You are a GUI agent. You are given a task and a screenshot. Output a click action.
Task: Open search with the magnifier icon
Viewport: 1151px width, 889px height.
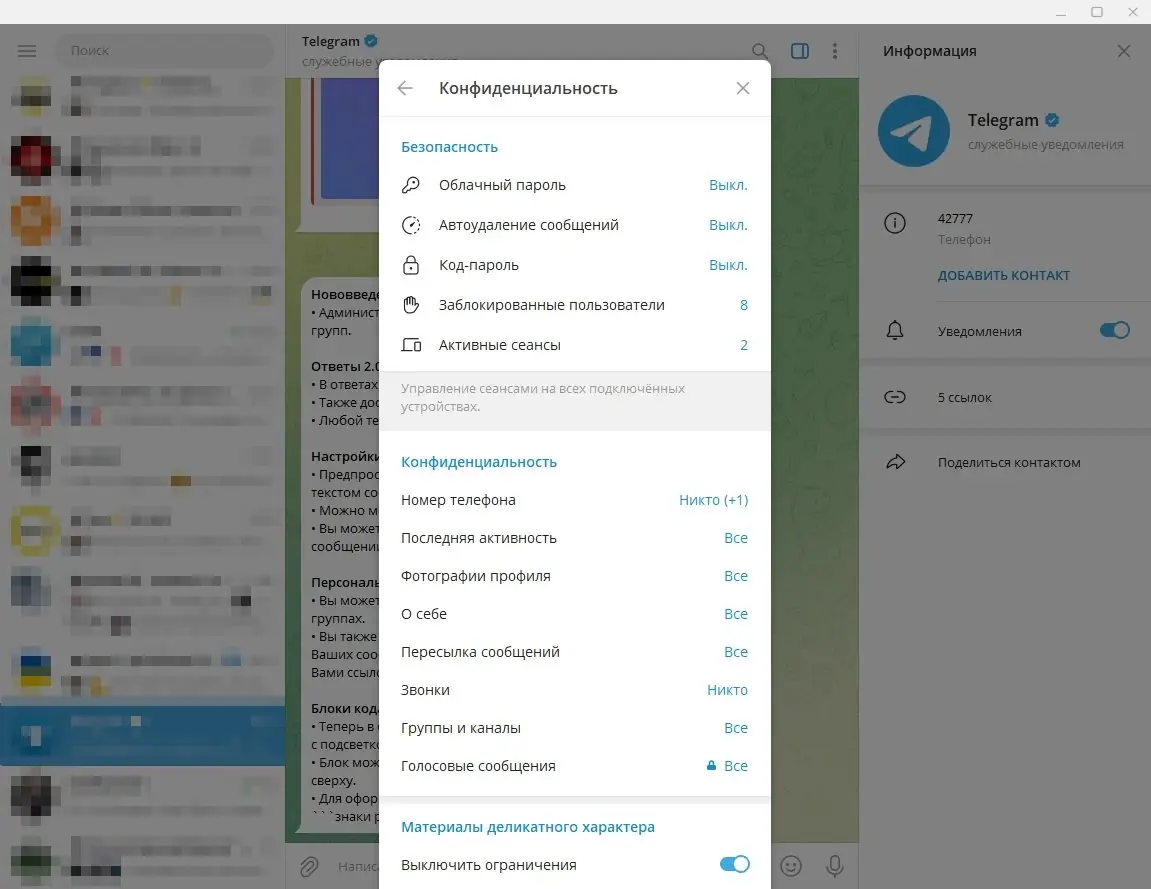(759, 50)
